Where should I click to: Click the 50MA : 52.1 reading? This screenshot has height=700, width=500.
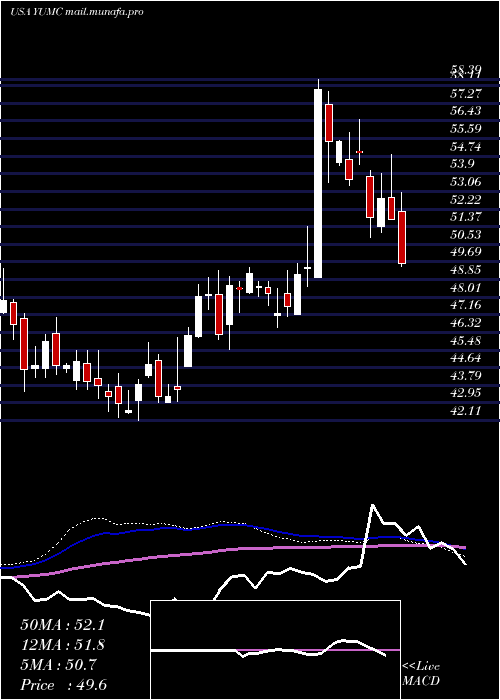click(62, 625)
